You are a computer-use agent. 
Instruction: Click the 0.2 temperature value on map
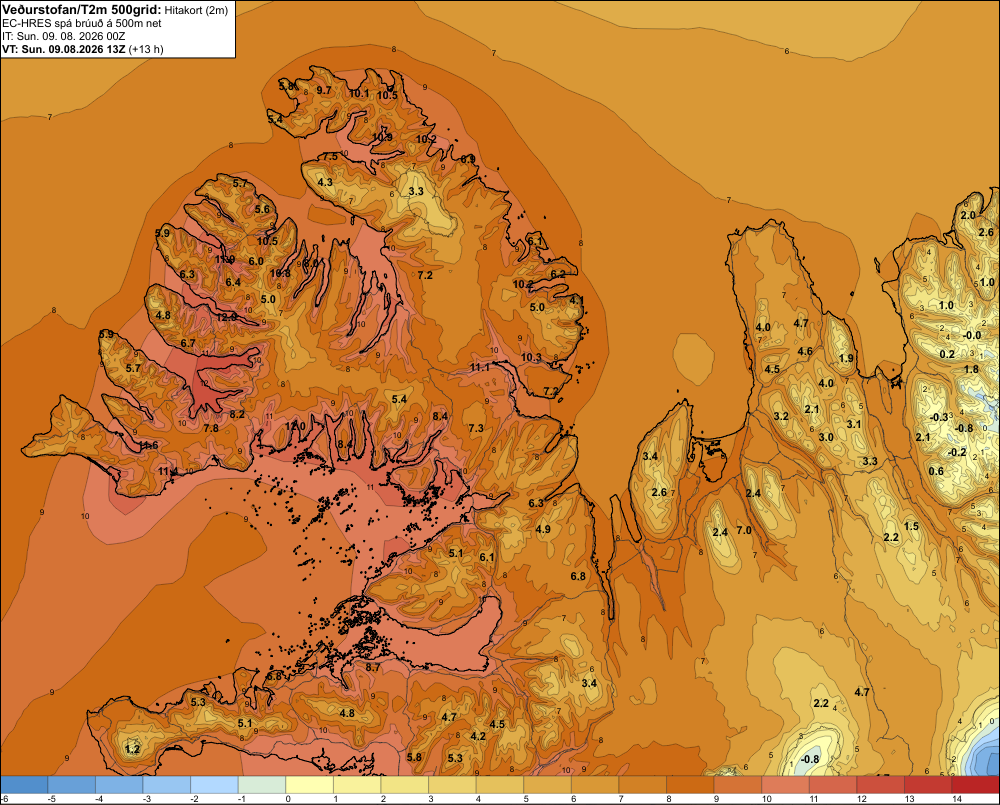(947, 354)
